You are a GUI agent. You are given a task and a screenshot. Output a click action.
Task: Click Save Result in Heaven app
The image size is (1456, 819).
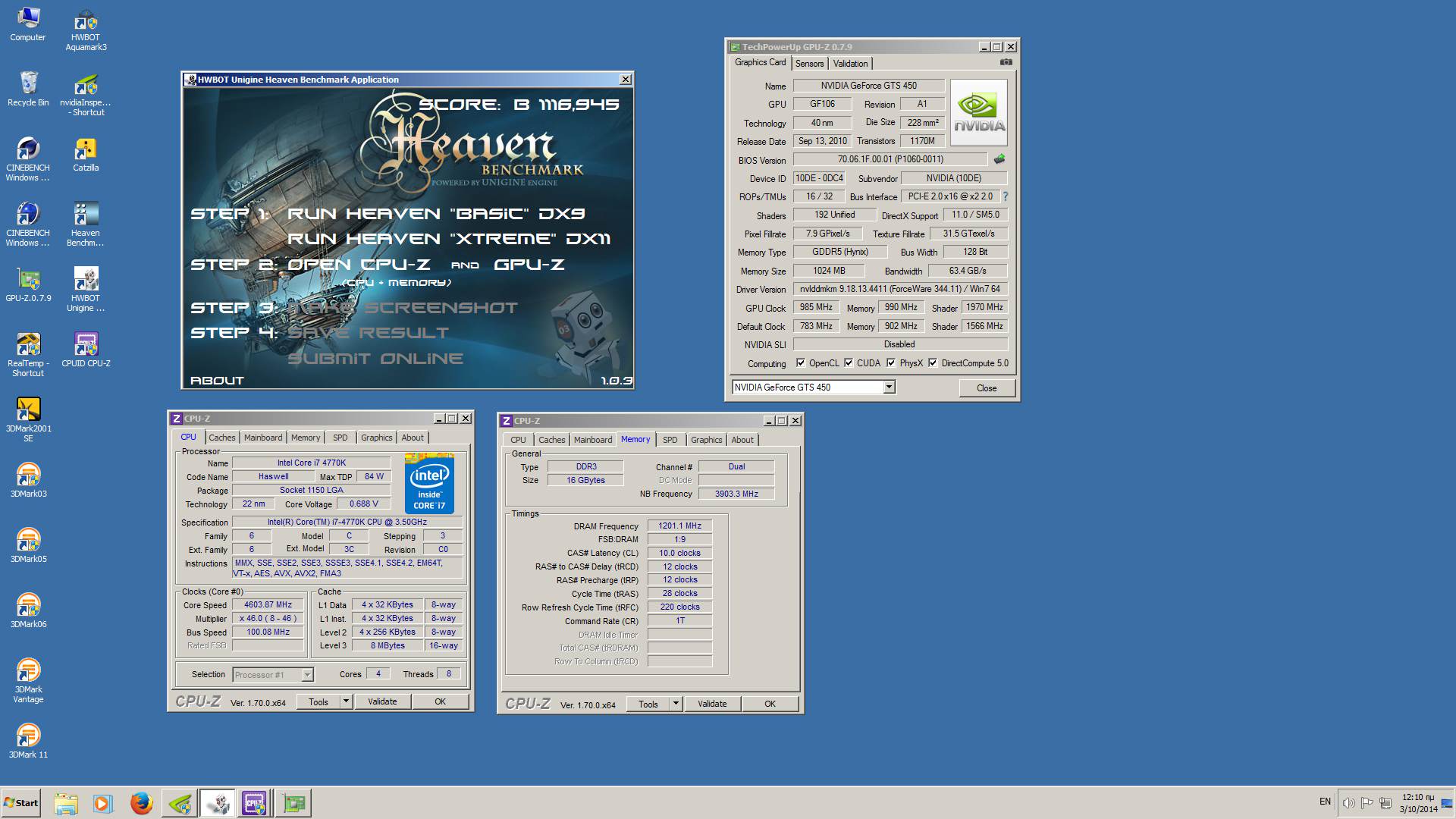click(x=368, y=333)
